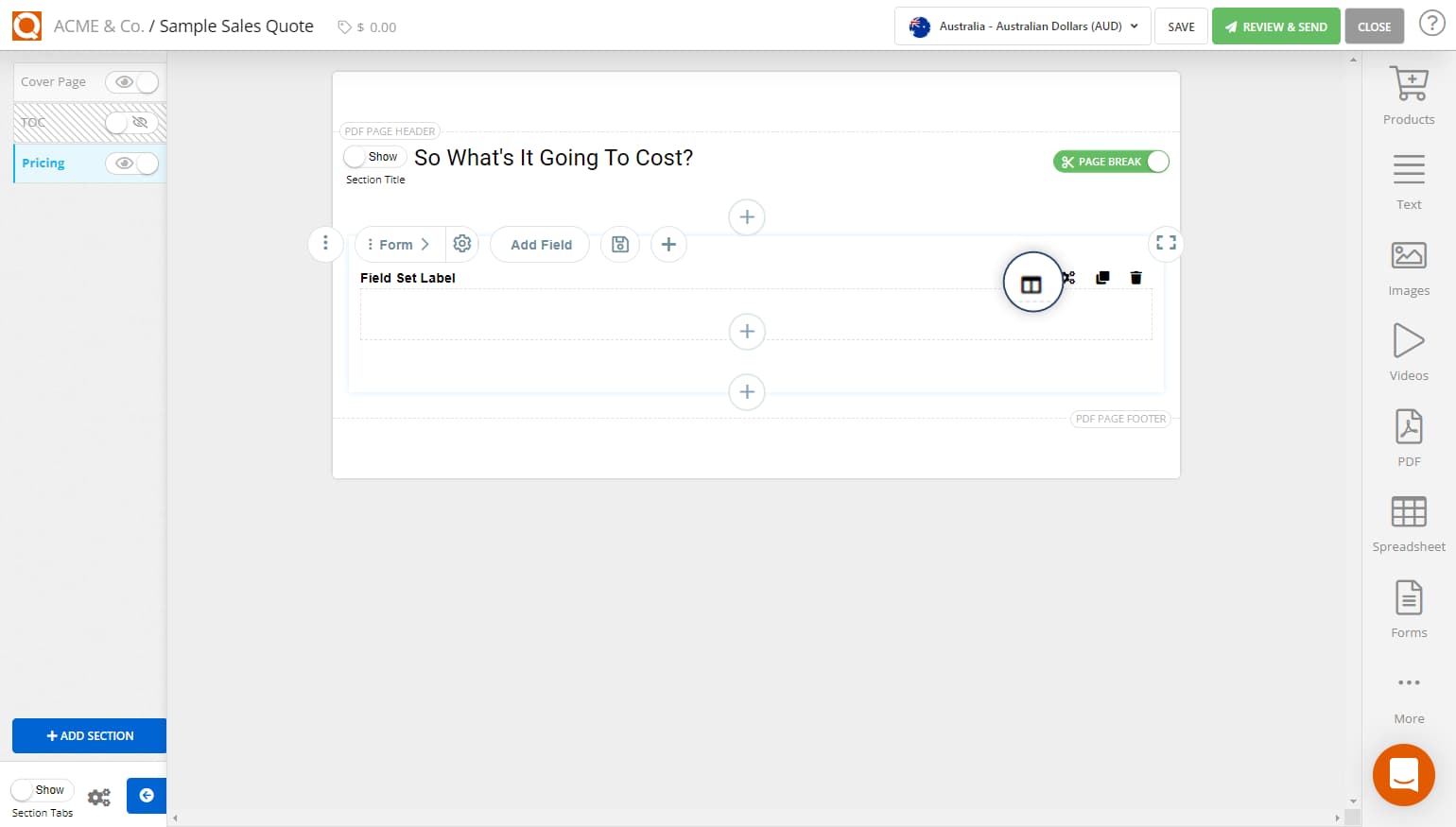
Task: Duplicate the field set with the copy icon
Action: point(1101,277)
